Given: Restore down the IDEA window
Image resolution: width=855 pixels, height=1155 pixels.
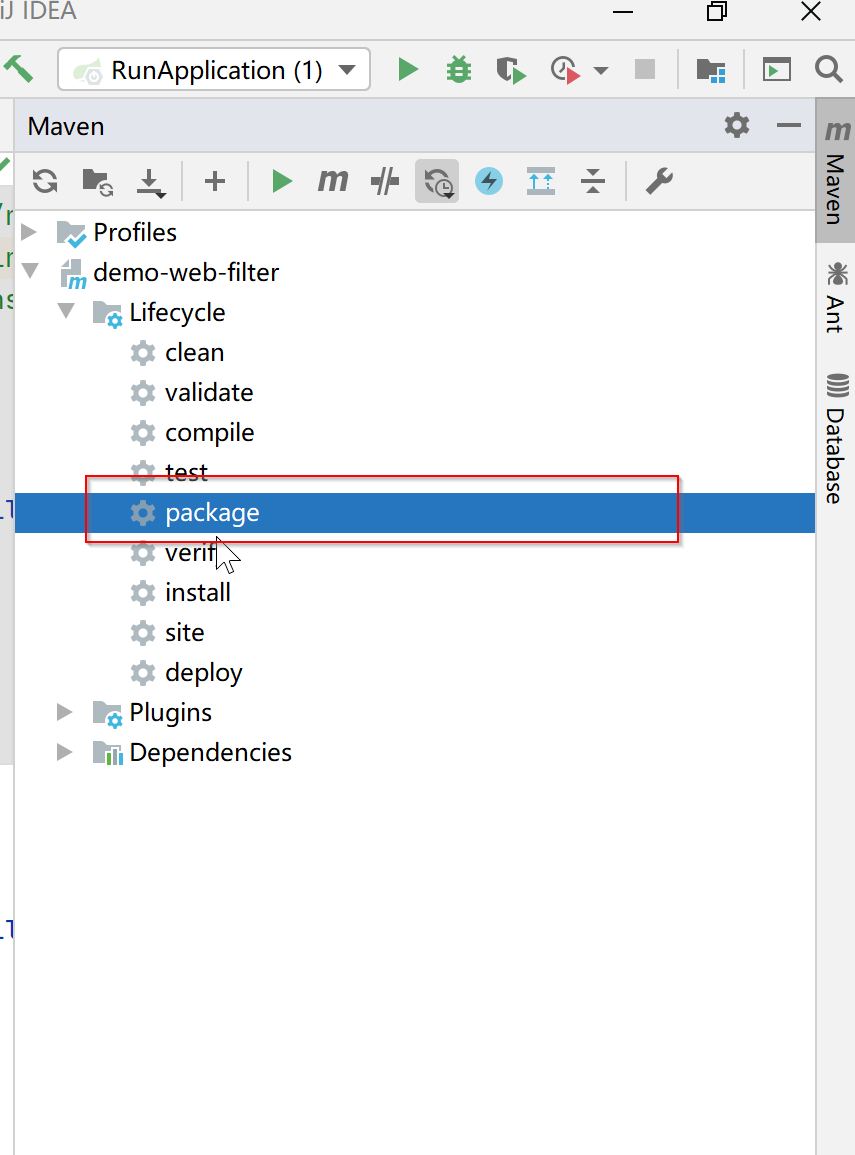Looking at the screenshot, I should (717, 12).
